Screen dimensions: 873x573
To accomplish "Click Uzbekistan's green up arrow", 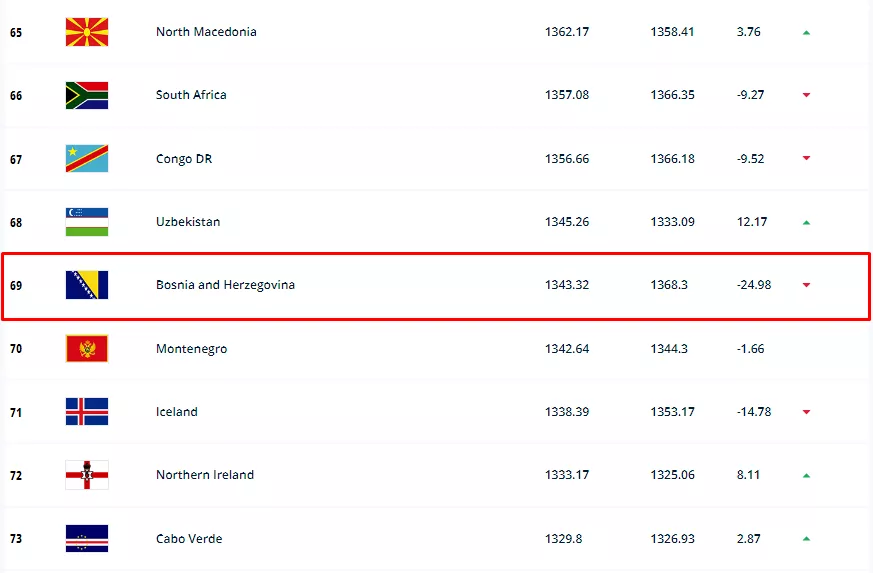I will (806, 222).
